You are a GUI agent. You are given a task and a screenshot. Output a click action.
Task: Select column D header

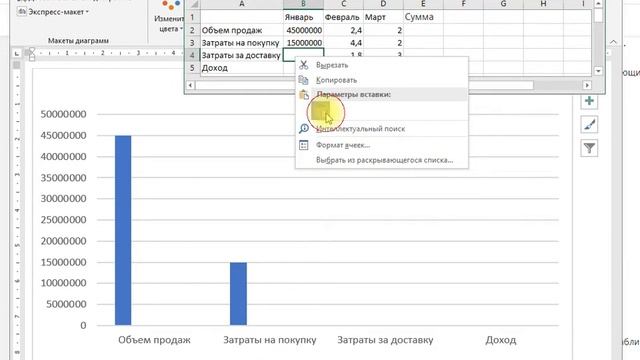coord(383,4)
